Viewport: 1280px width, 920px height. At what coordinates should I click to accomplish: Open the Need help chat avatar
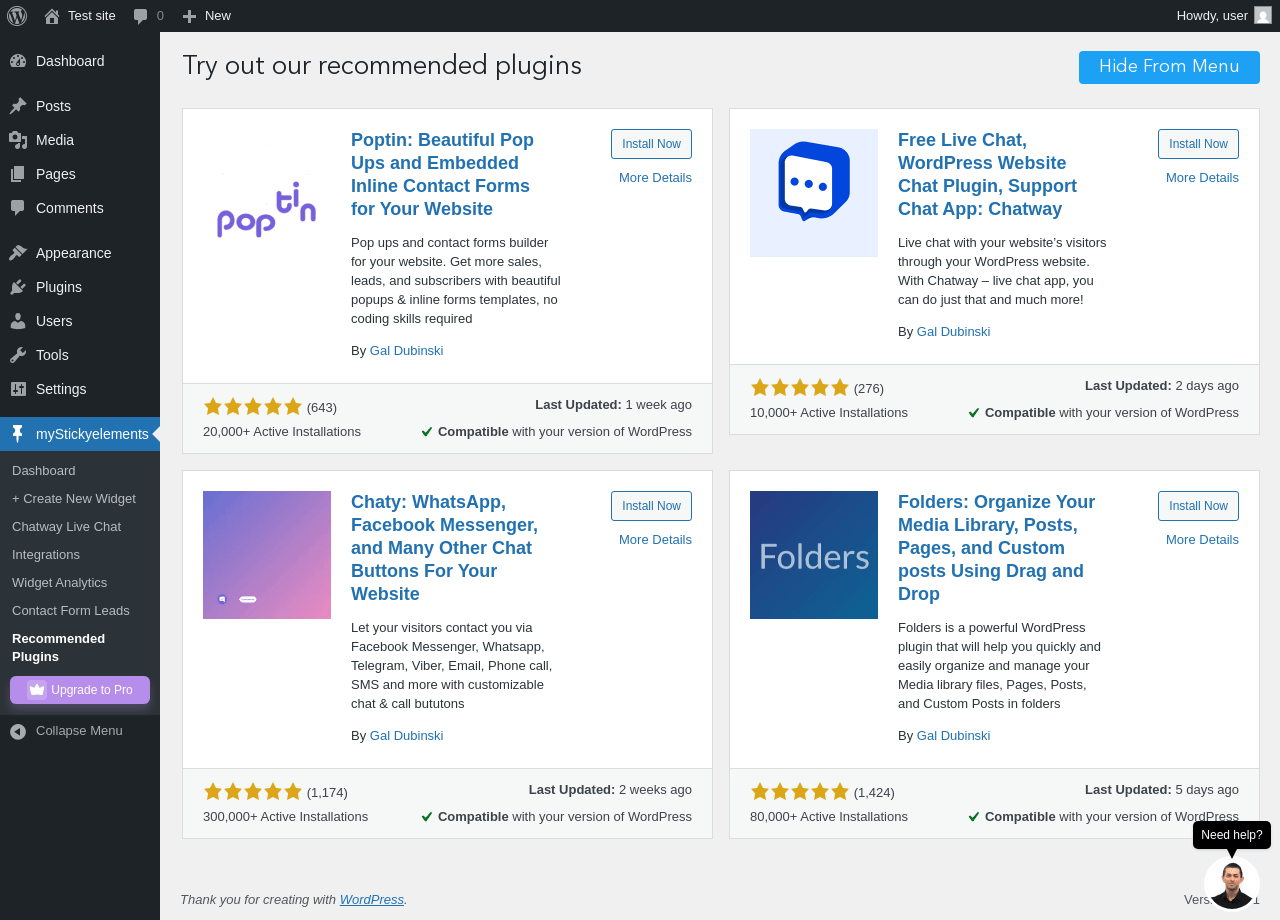pos(1232,883)
